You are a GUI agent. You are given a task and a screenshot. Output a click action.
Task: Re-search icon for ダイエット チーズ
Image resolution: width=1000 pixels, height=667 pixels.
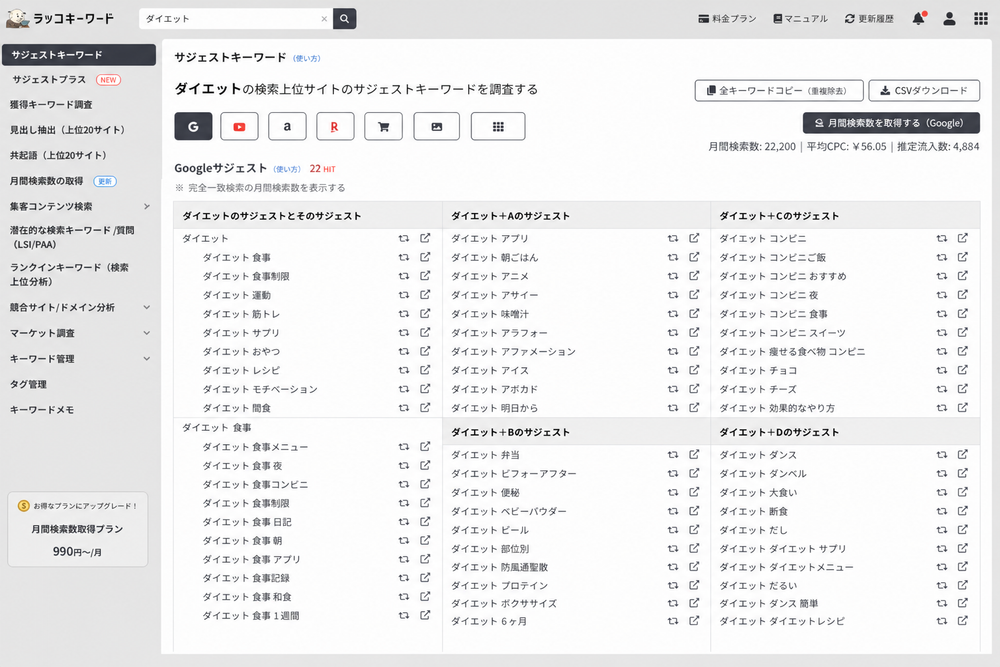click(941, 389)
